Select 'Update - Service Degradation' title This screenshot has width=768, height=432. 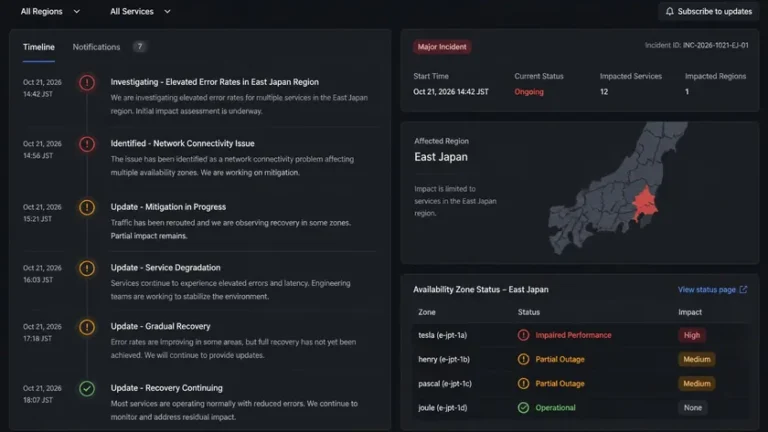[x=166, y=267]
